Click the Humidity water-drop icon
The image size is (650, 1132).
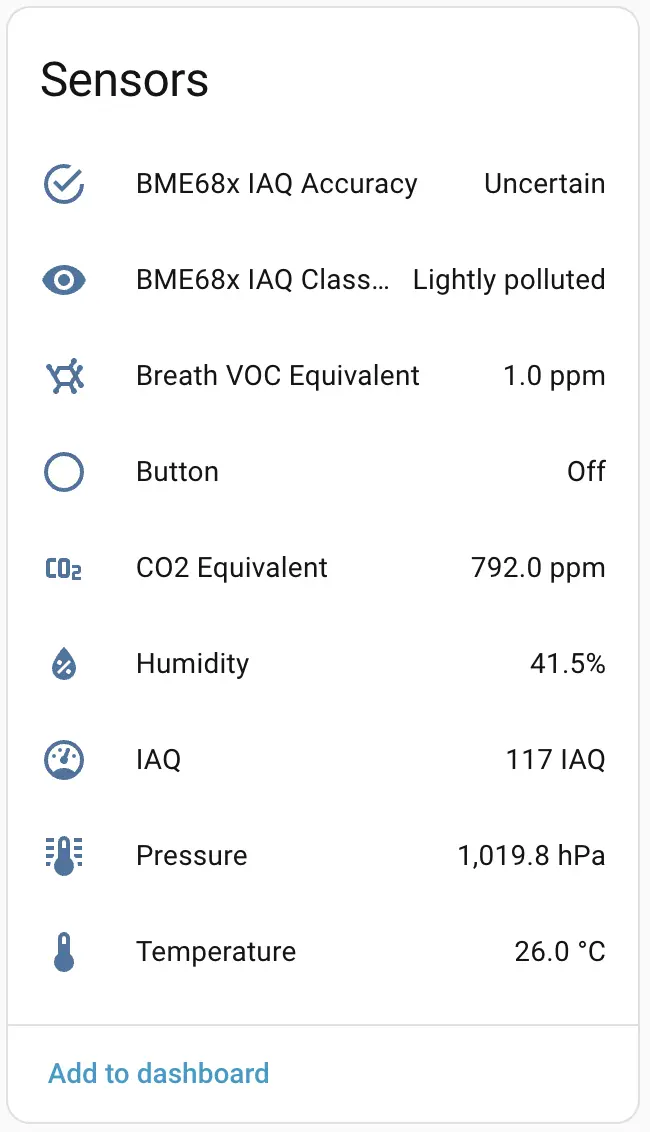[64, 664]
